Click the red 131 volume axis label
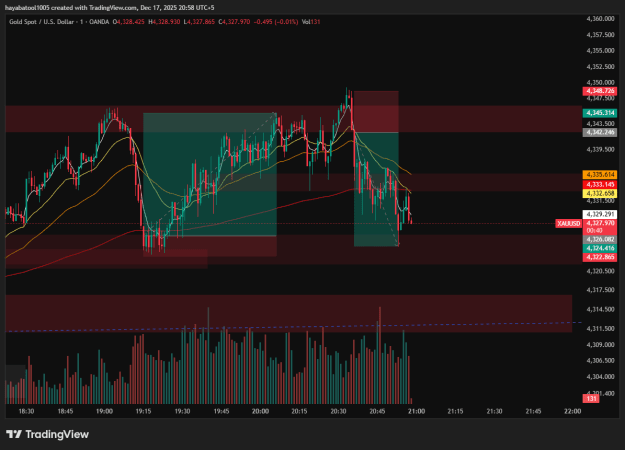The image size is (625, 450). click(591, 399)
